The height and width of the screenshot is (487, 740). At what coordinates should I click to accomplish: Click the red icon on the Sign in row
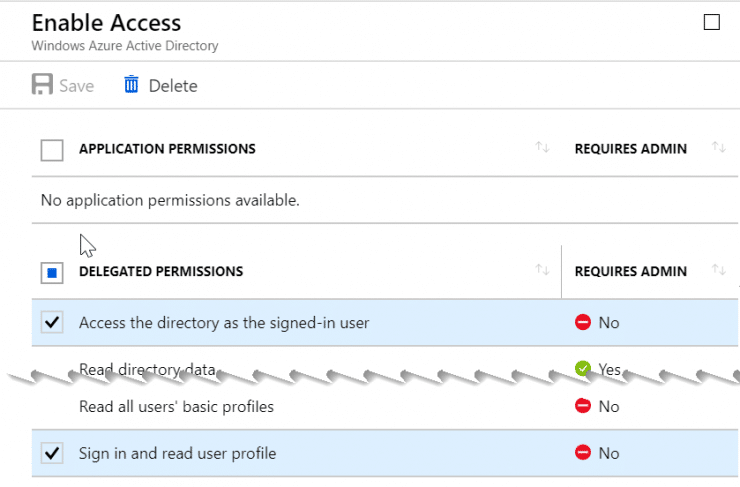[583, 453]
